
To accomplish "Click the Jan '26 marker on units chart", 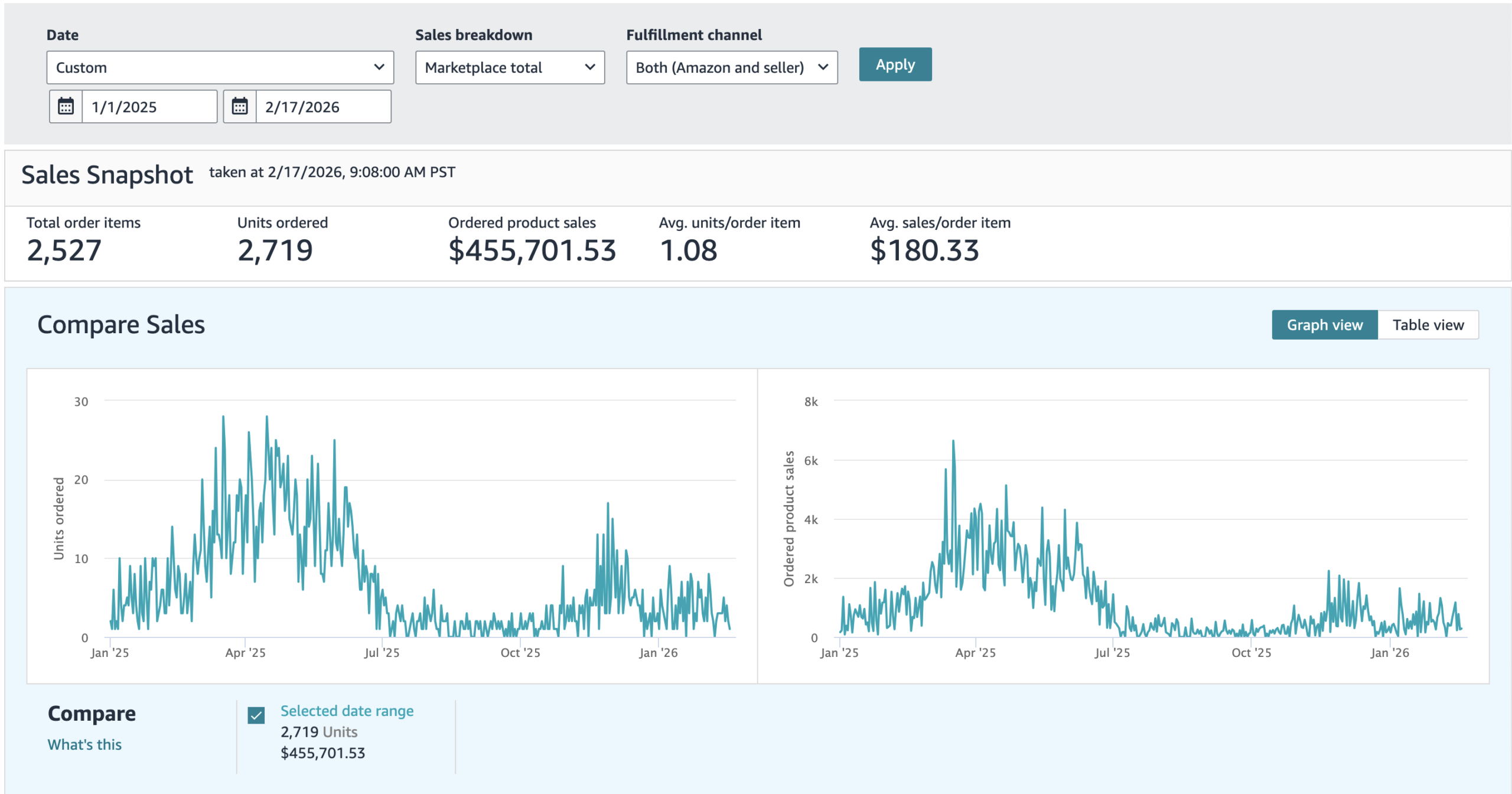I will click(658, 652).
